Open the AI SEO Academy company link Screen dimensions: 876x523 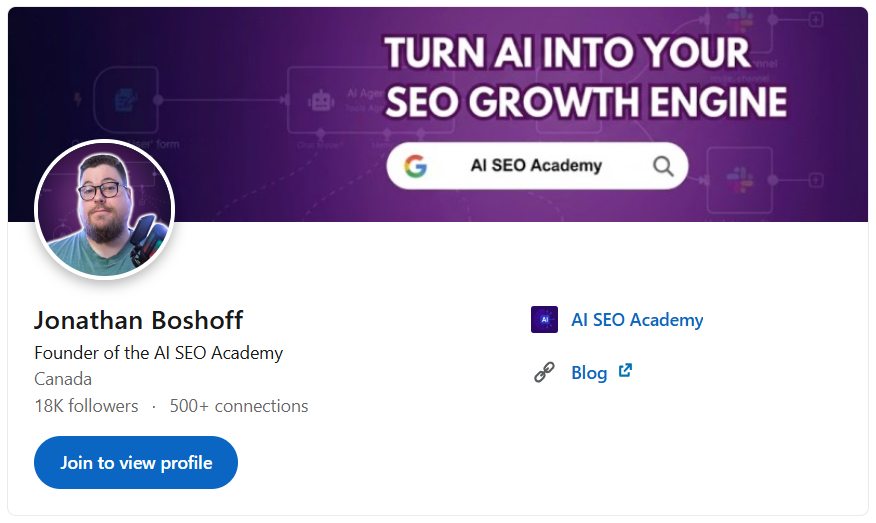(637, 320)
